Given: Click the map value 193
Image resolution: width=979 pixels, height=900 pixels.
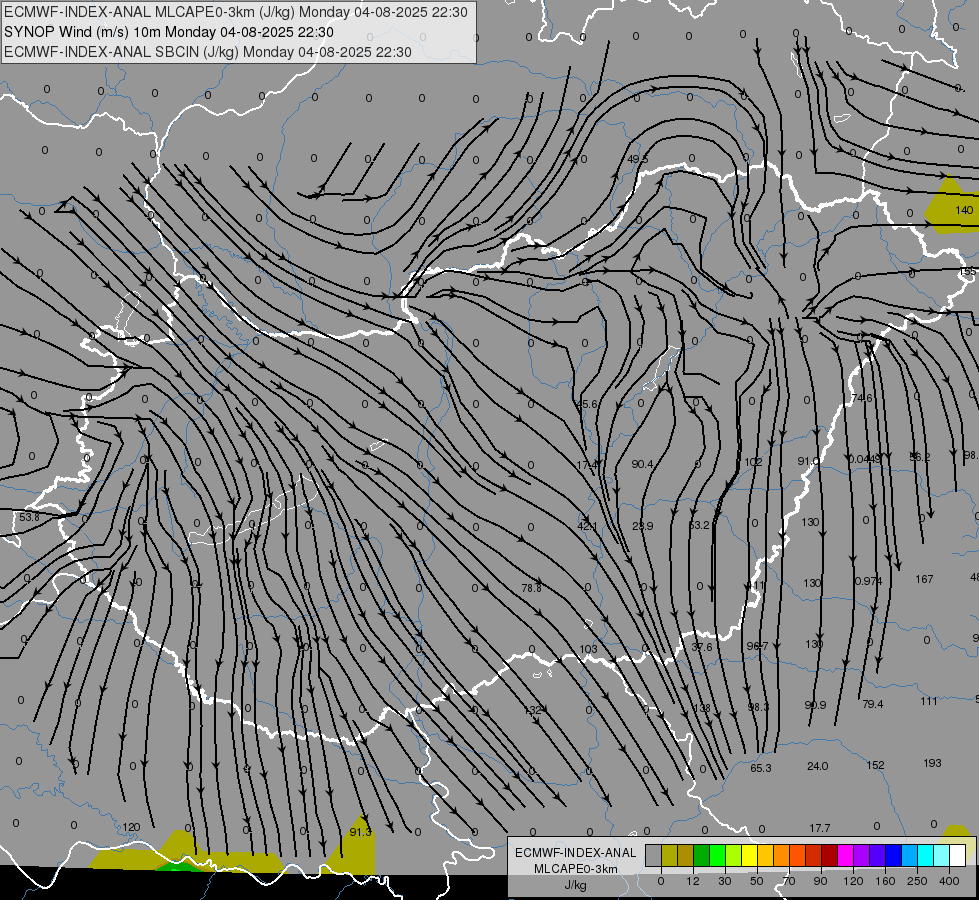Looking at the screenshot, I should pyautogui.click(x=932, y=763).
